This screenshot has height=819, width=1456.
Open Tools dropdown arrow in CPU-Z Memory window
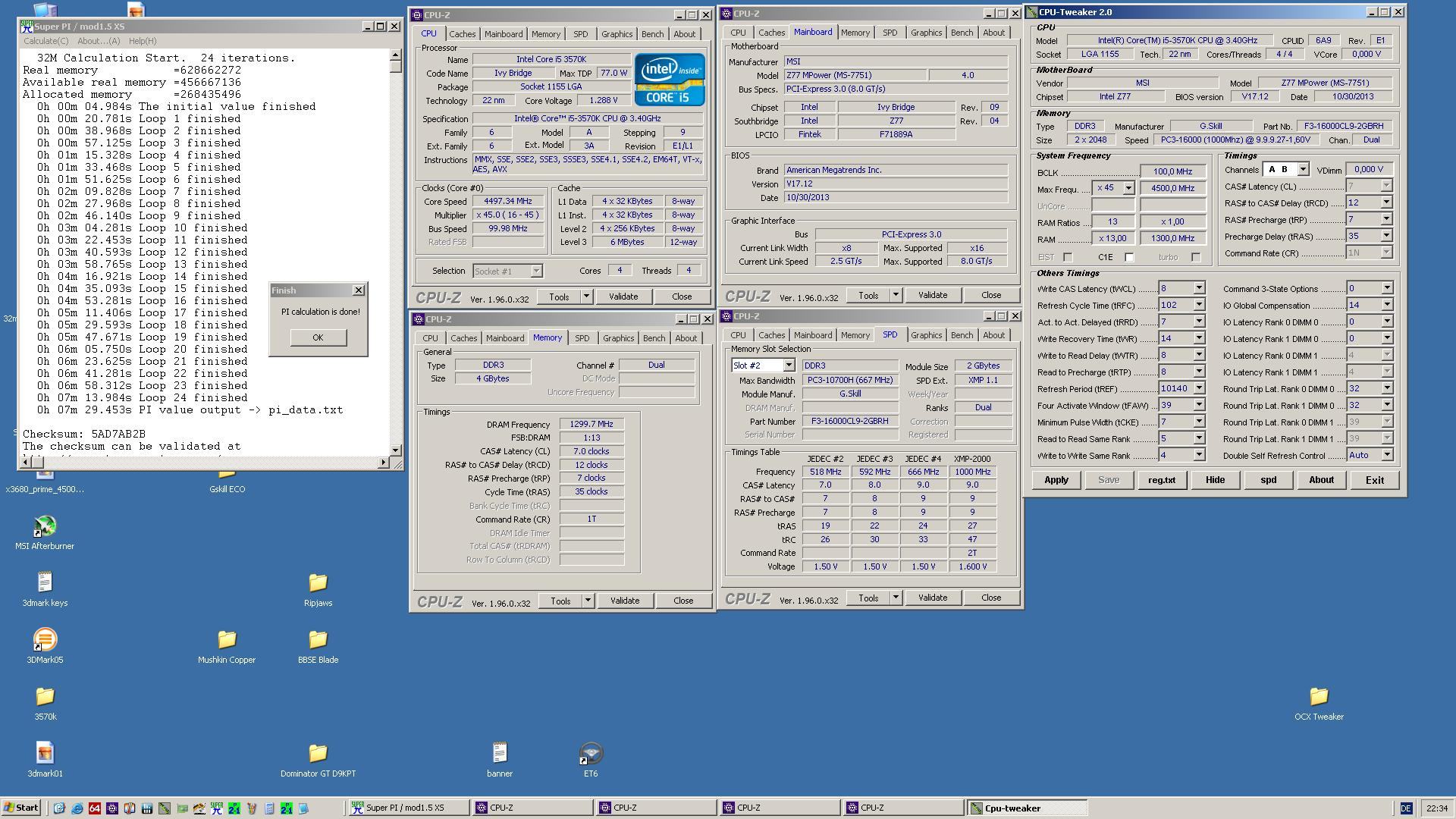[x=588, y=601]
